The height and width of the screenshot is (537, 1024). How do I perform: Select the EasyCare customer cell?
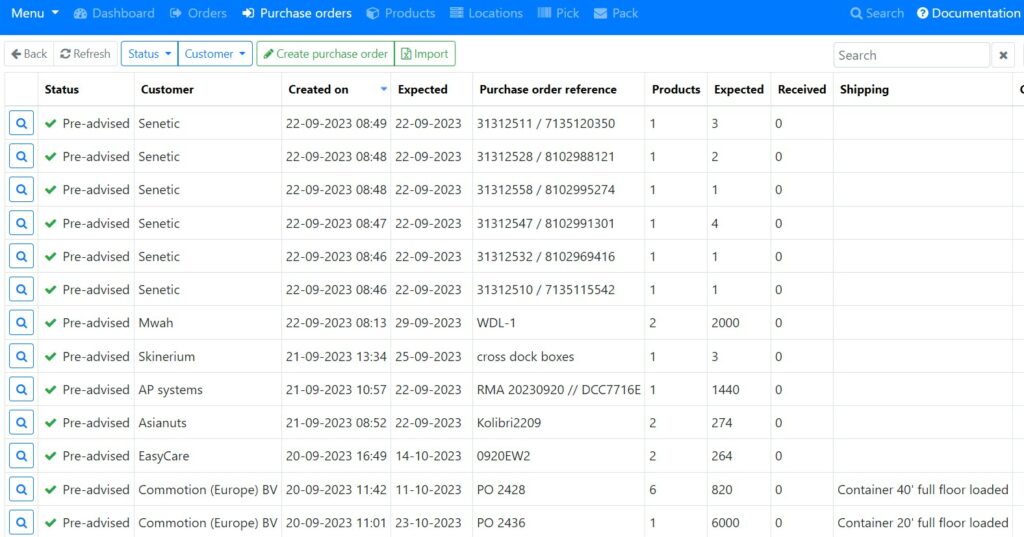coord(208,456)
